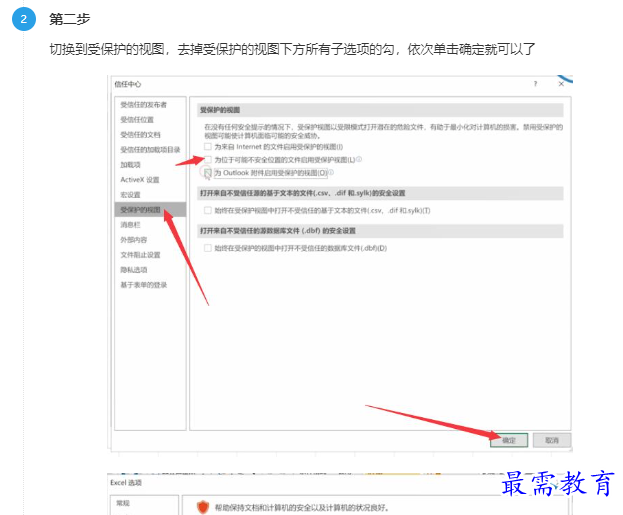Click the 信任中心 dialog title

pyautogui.click(x=128, y=84)
